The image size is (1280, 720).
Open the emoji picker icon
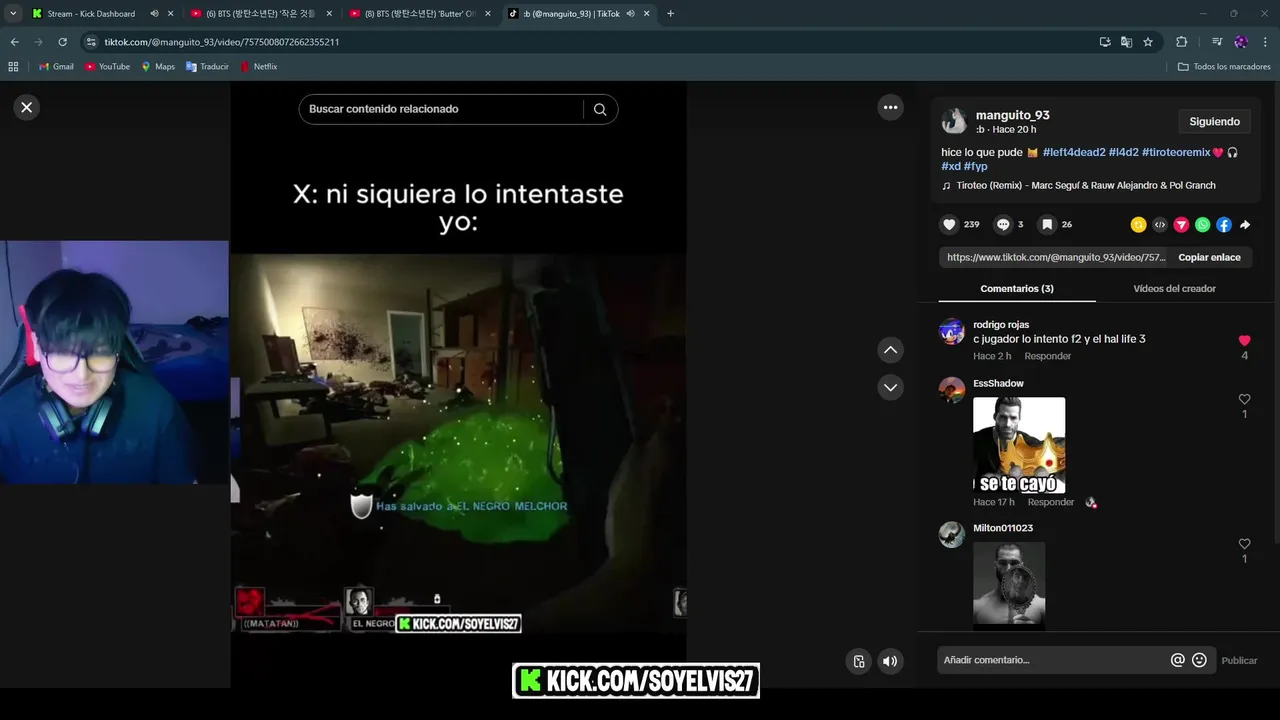(1199, 660)
